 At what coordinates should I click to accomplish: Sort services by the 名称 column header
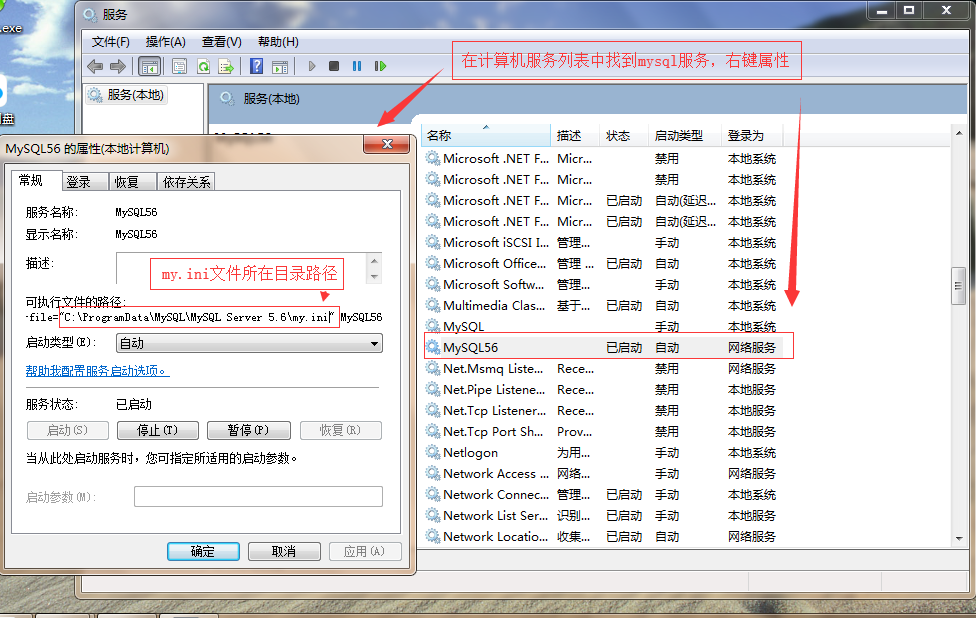(486, 135)
